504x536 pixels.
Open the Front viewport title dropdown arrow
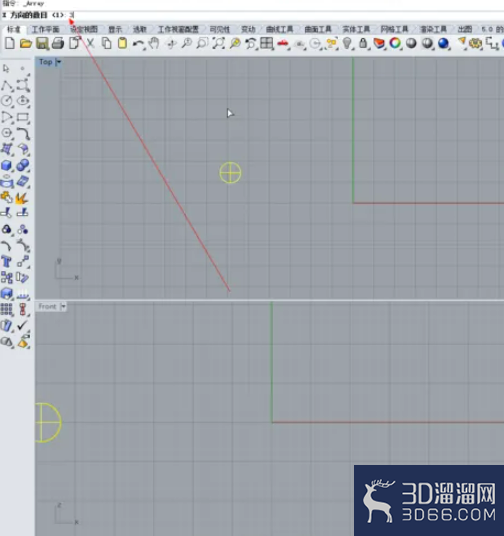coord(63,307)
